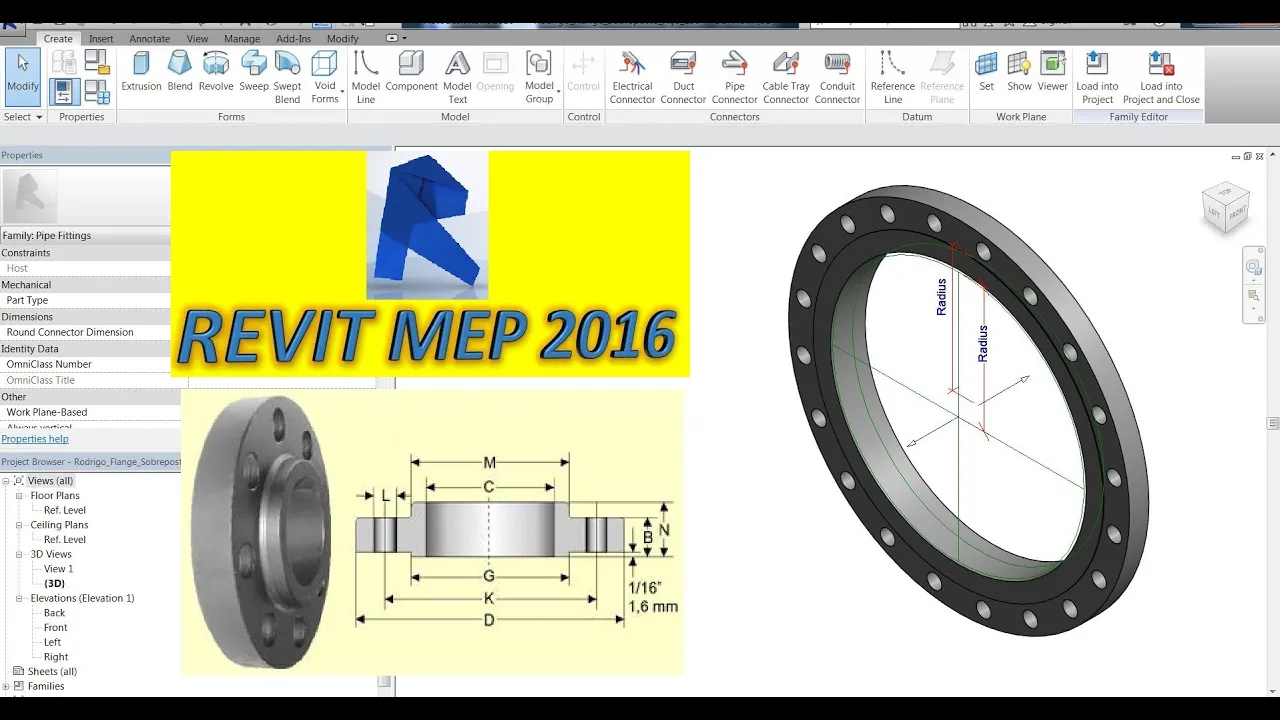
Task: Click the ViewCube in 3D view
Action: pos(1225,207)
